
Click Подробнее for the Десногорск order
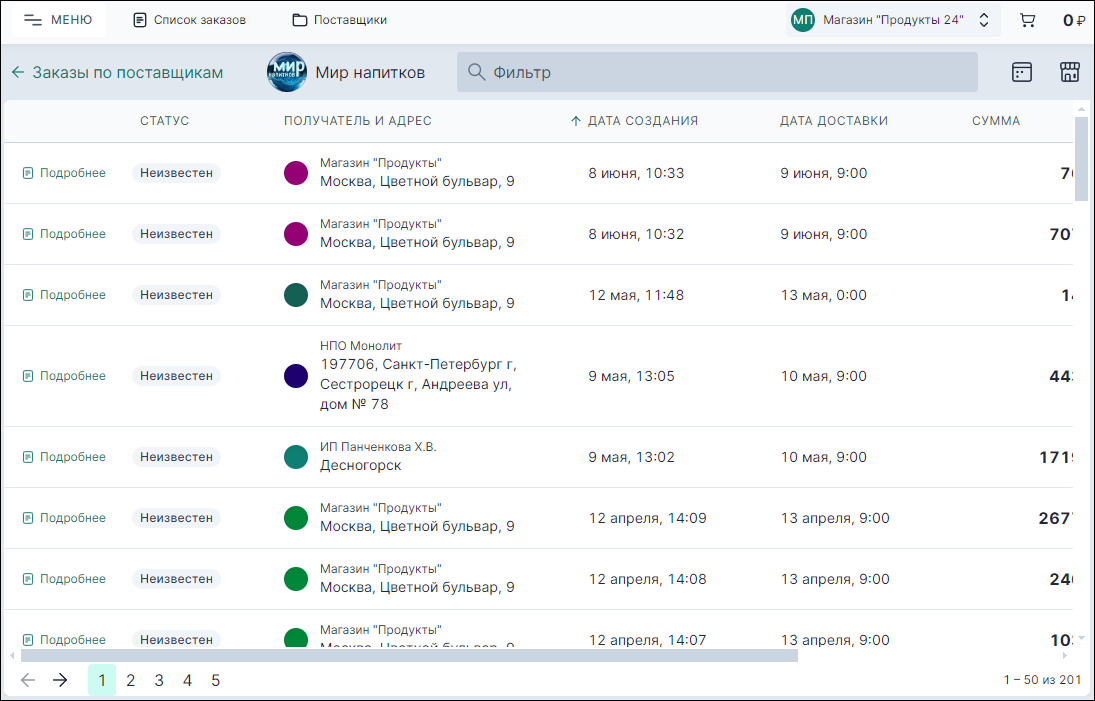coord(65,457)
